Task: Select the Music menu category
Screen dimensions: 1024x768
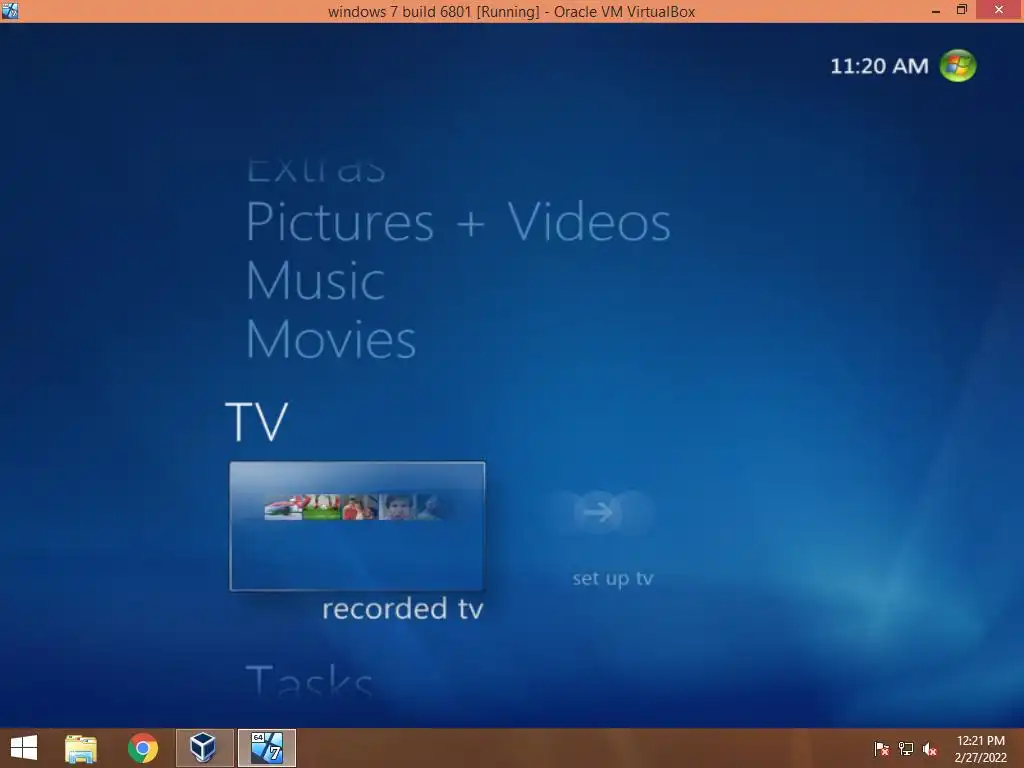Action: 315,281
